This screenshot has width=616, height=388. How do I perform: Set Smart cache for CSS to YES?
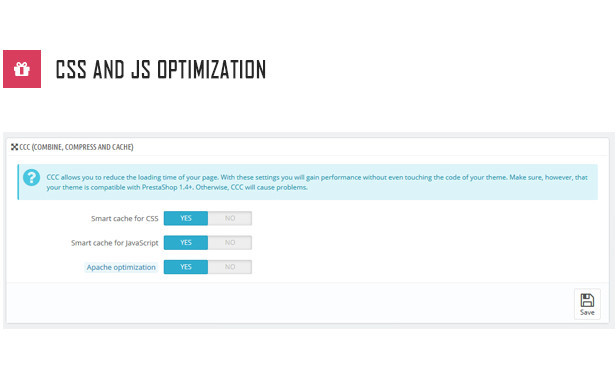tap(186, 218)
